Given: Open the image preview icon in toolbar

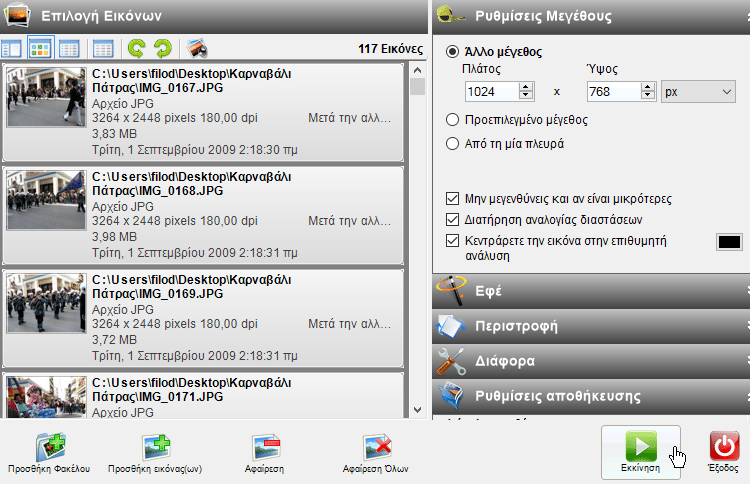Looking at the screenshot, I should pyautogui.click(x=197, y=48).
